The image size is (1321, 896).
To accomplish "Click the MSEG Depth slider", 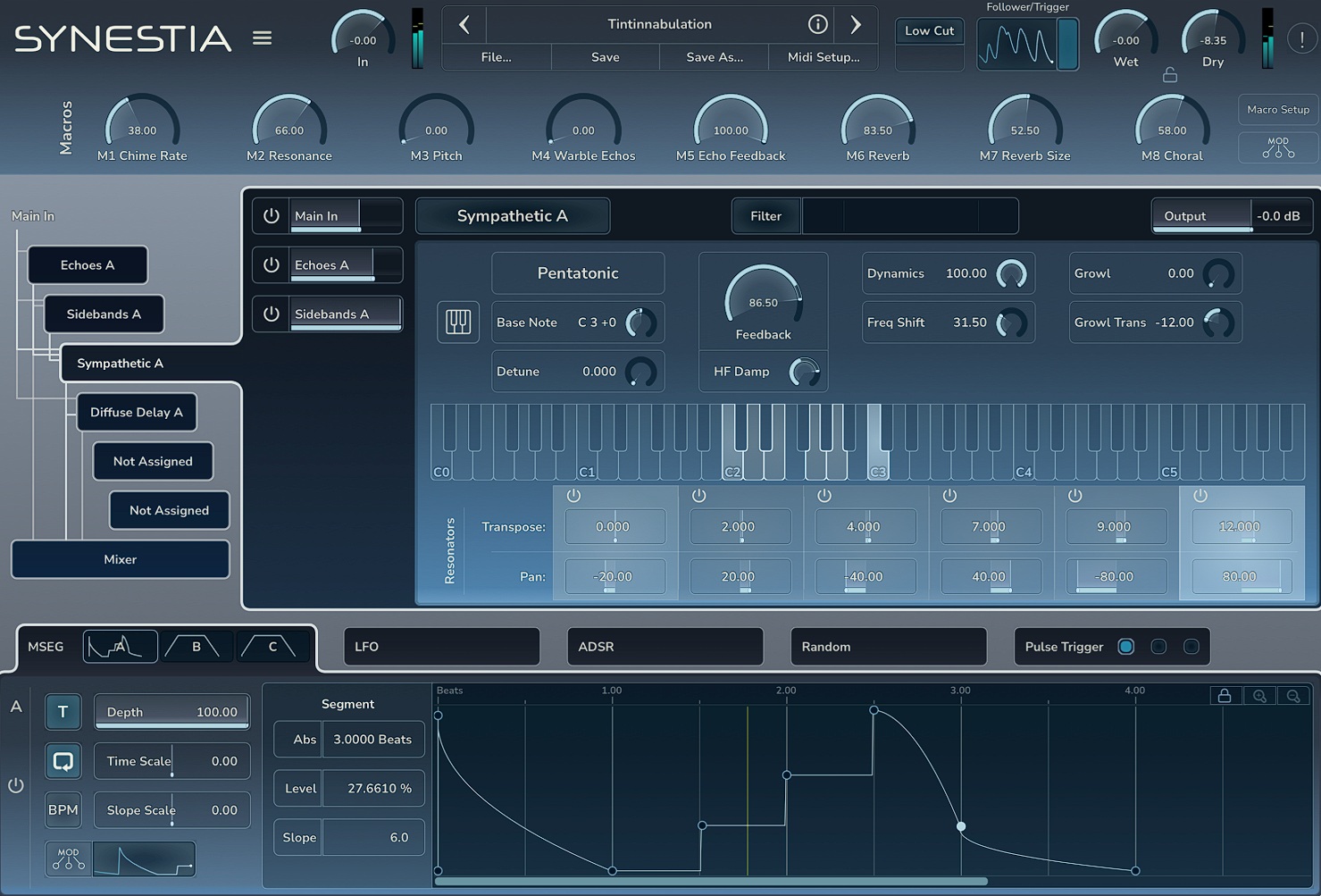I will (x=171, y=712).
